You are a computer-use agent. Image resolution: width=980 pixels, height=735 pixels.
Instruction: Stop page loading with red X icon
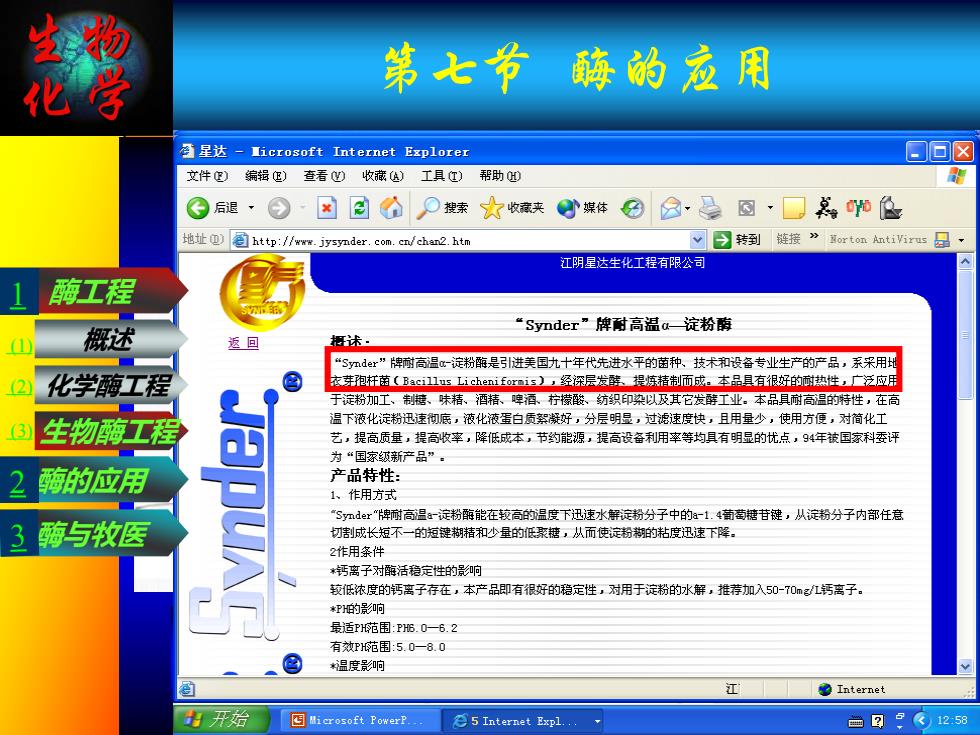pyautogui.click(x=327, y=208)
